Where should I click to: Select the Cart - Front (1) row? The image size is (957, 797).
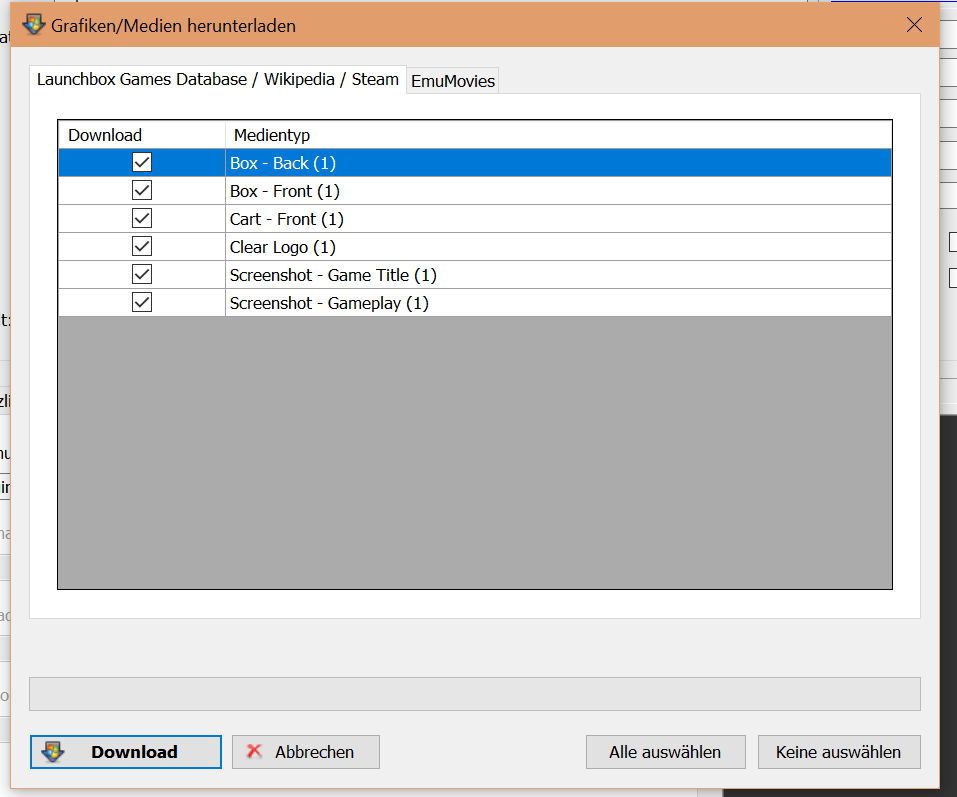pyautogui.click(x=475, y=219)
